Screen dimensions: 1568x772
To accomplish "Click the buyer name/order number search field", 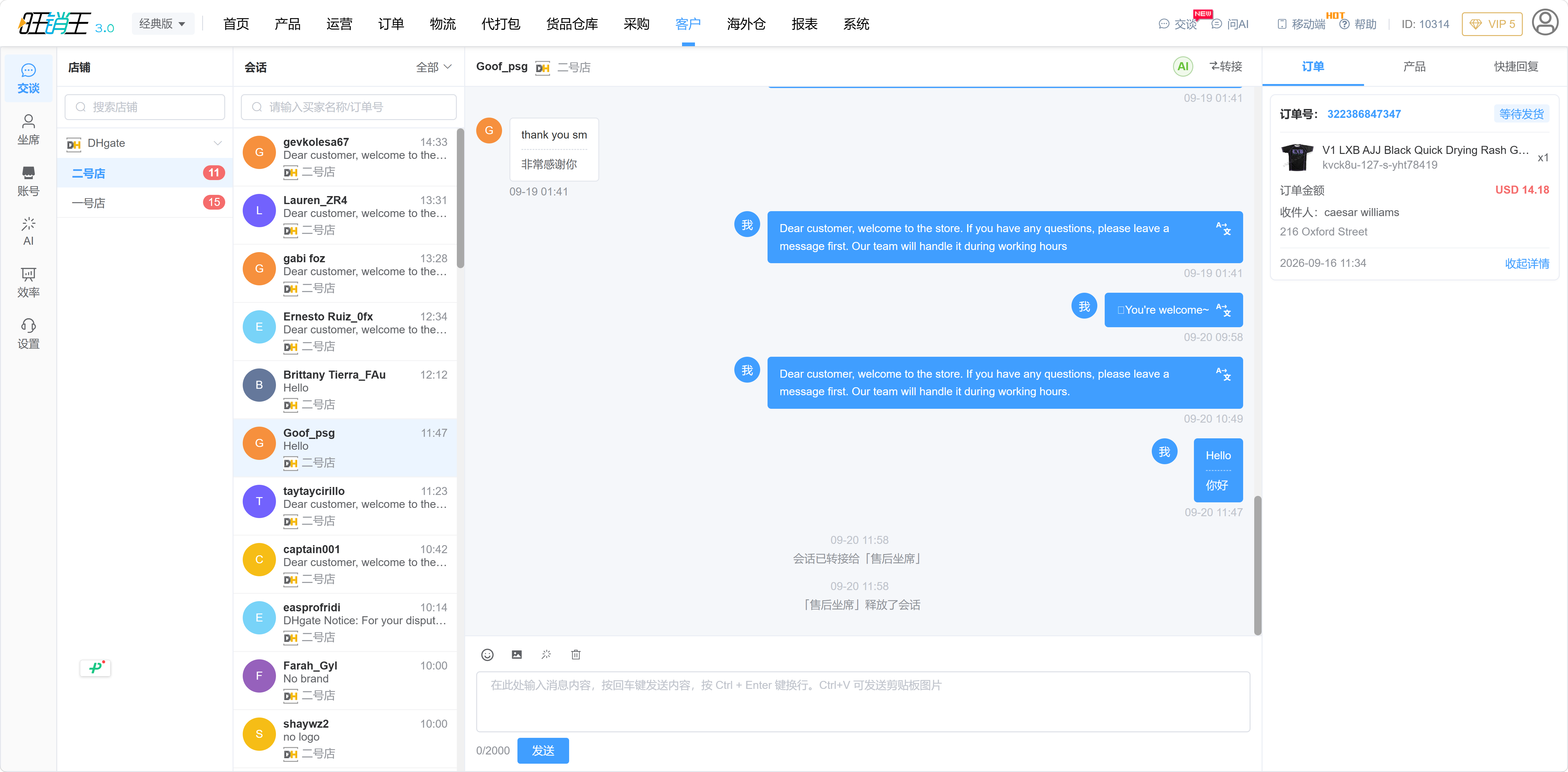I will pyautogui.click(x=349, y=107).
